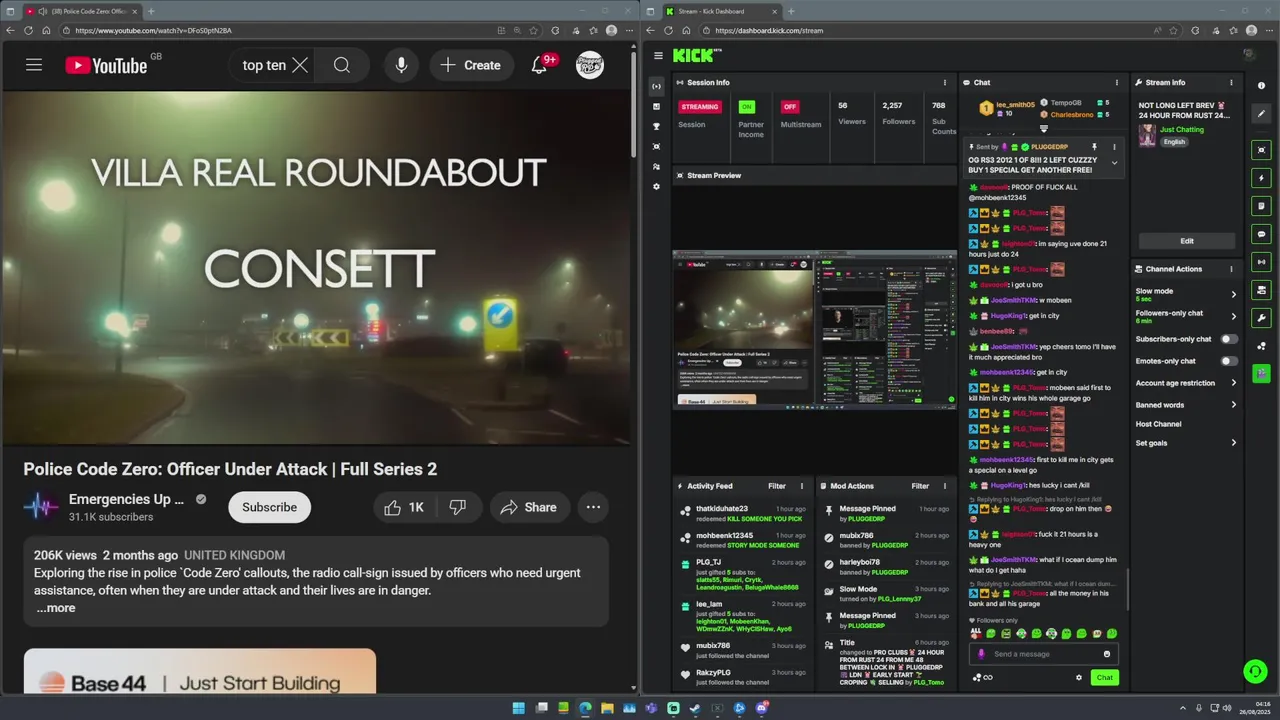
Task: Click Edit in Stream Info panel
Action: click(1186, 241)
